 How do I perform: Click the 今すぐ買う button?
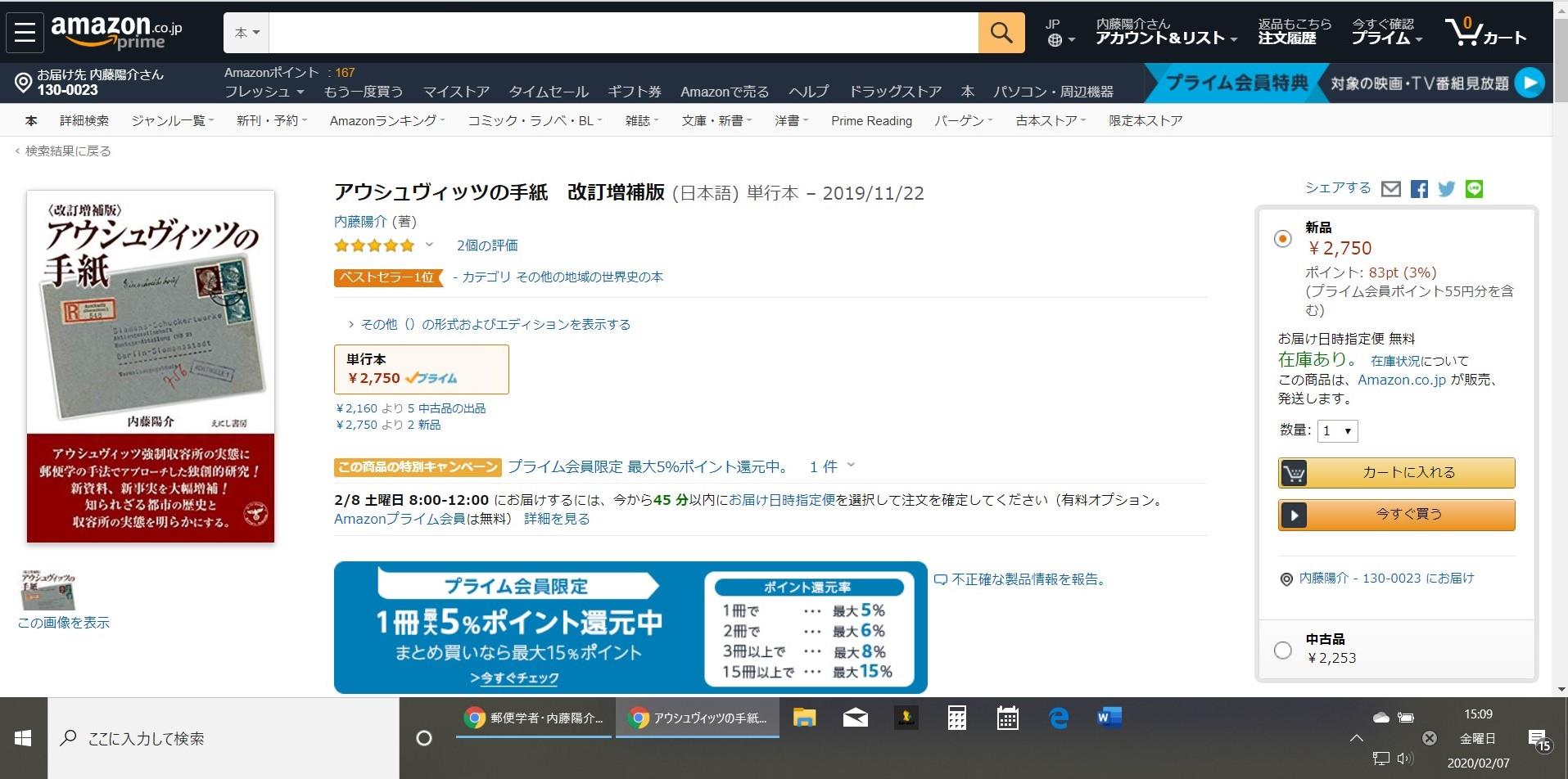tap(1396, 515)
